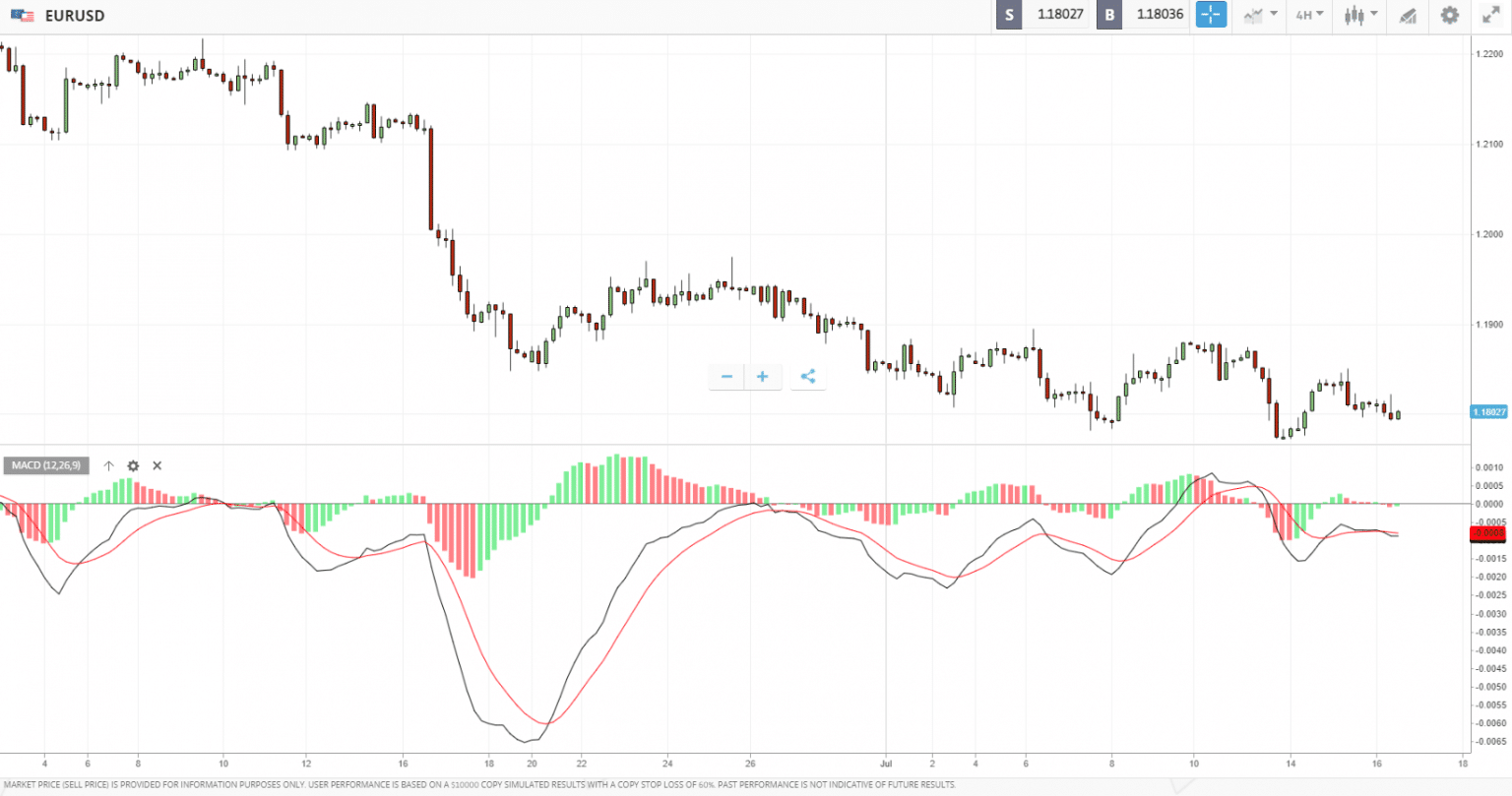Open the indicators/studies dropdown

point(1260,15)
